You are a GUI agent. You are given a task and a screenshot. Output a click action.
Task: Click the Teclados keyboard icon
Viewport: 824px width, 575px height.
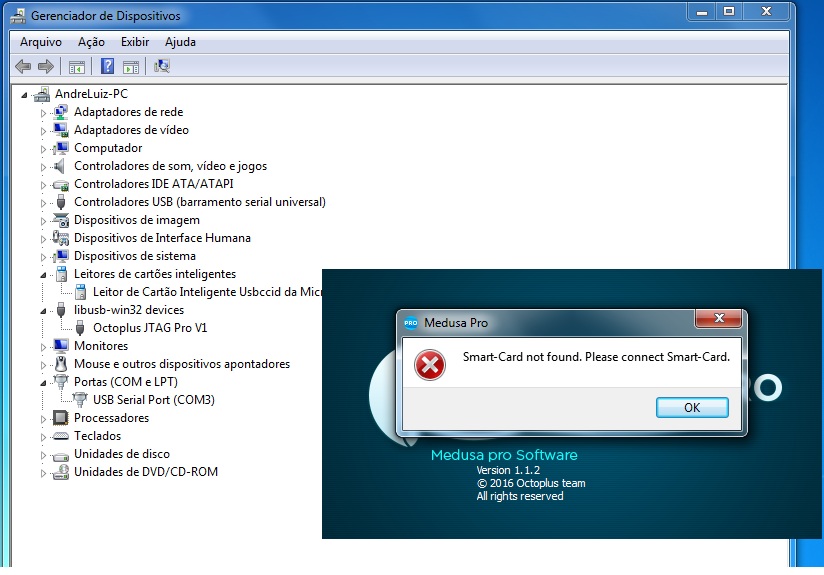(61, 436)
